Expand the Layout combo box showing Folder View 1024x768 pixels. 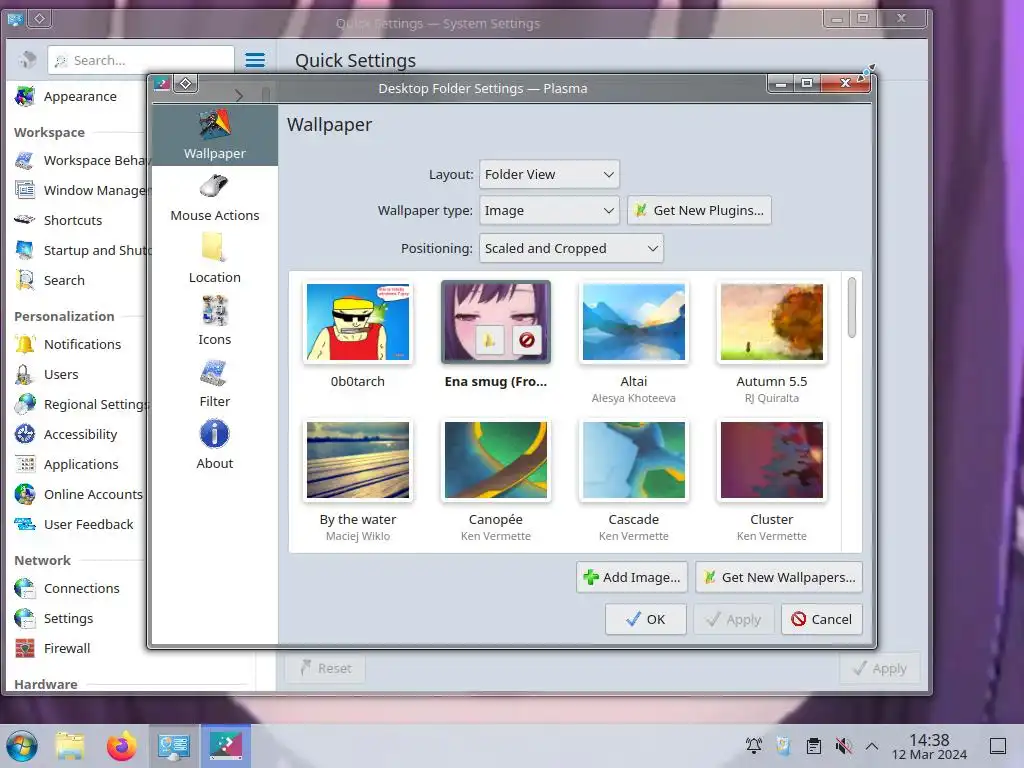(x=549, y=174)
